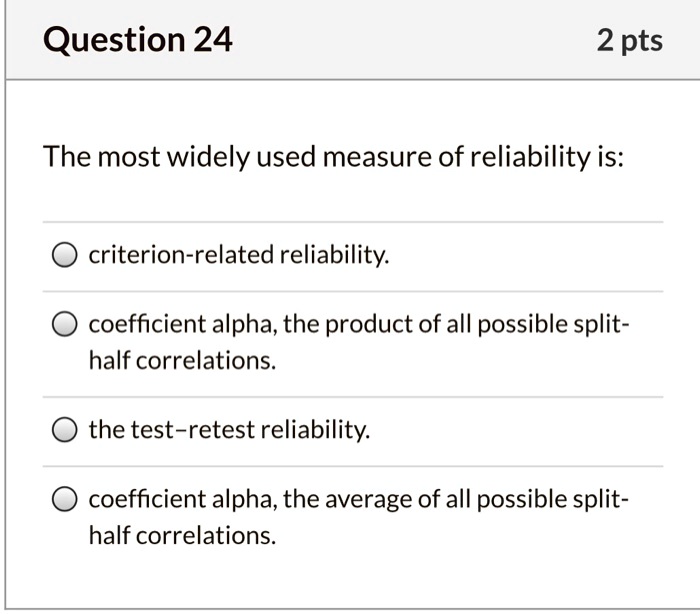Click the number "24" in the heading
The width and height of the screenshot is (700, 614).
click(212, 41)
